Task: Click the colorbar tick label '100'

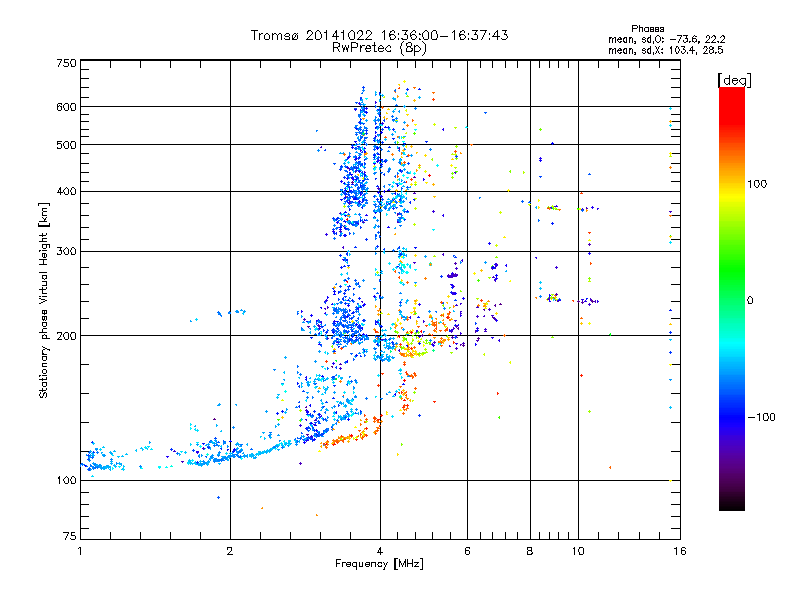Action: pyautogui.click(x=757, y=184)
